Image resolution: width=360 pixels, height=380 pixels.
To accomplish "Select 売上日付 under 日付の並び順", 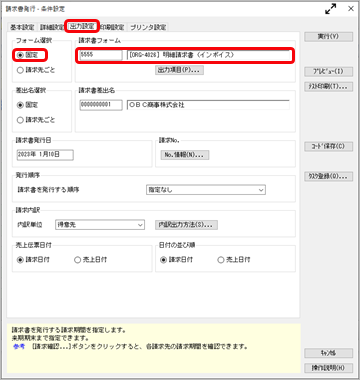I will pyautogui.click(x=234, y=260).
